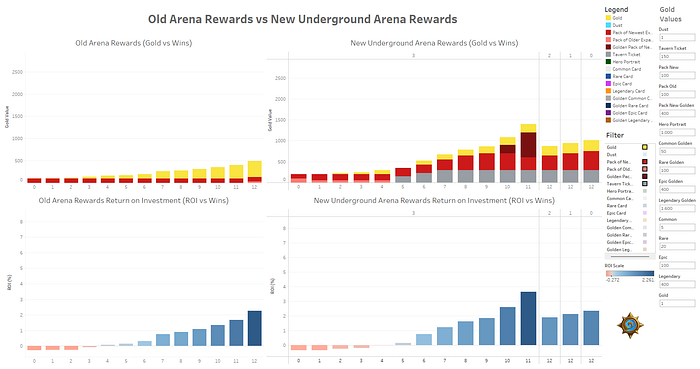Click the gray Tavern Ticket legend swatch
Image resolution: width=700 pixels, height=369 pixels.
pyautogui.click(x=608, y=54)
